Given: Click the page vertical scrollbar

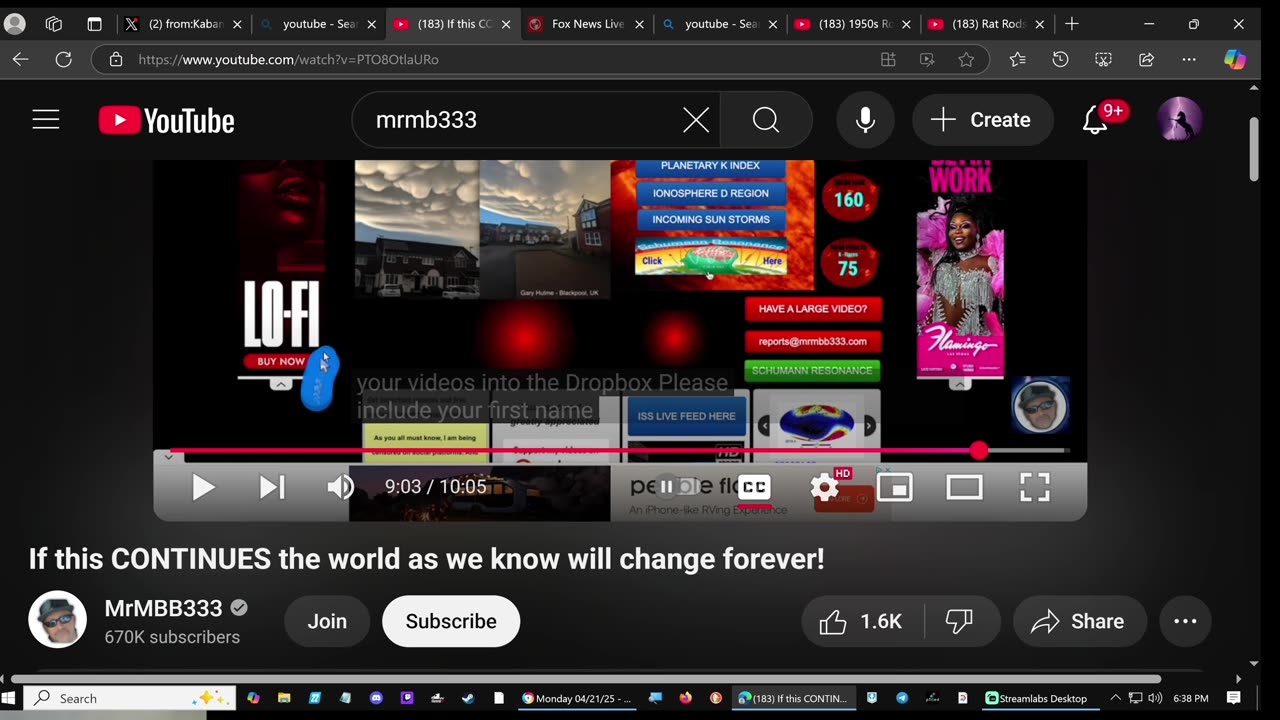Looking at the screenshot, I should [x=1254, y=150].
